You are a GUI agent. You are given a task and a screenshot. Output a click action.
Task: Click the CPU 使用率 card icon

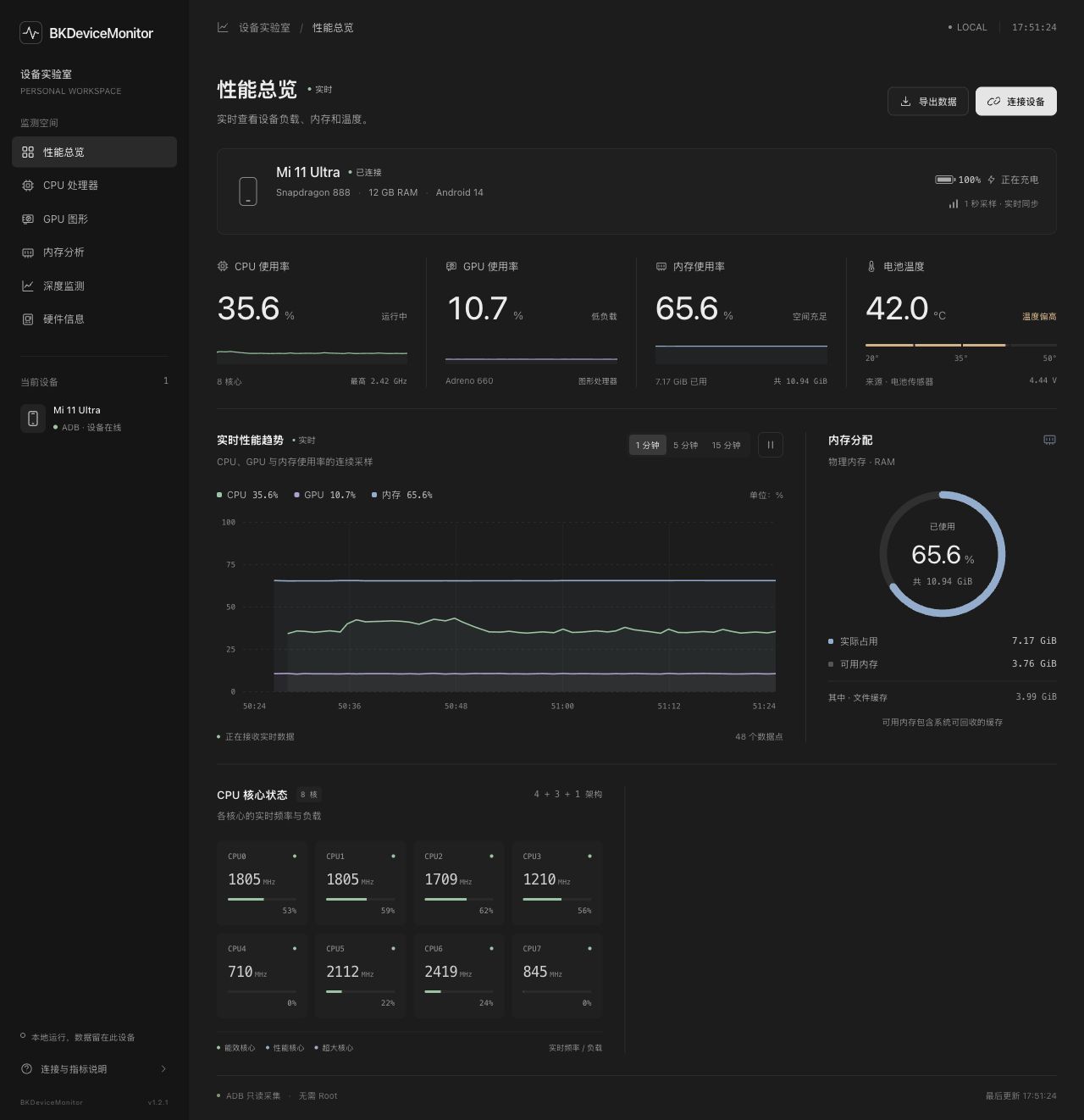pyautogui.click(x=223, y=266)
